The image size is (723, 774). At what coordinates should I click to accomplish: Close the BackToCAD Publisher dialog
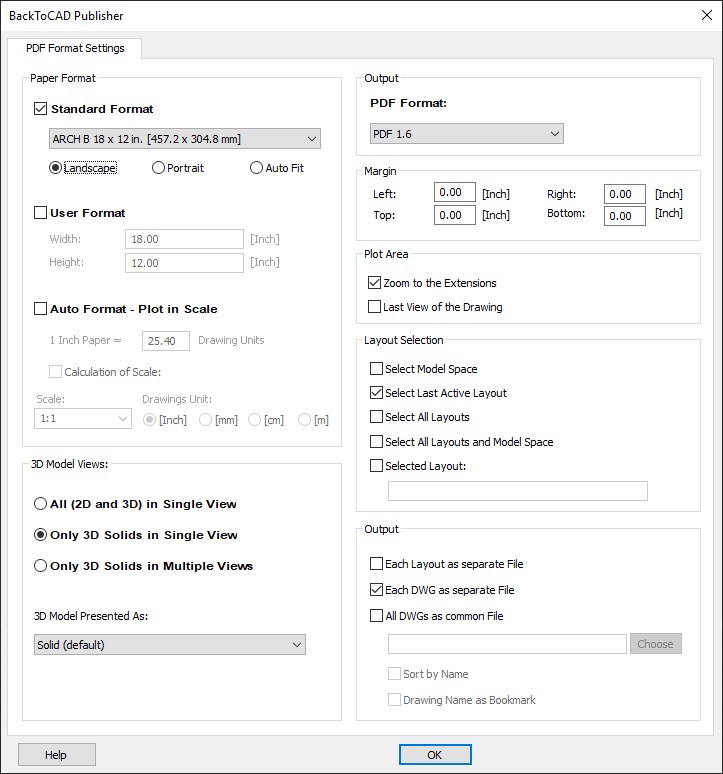point(707,15)
